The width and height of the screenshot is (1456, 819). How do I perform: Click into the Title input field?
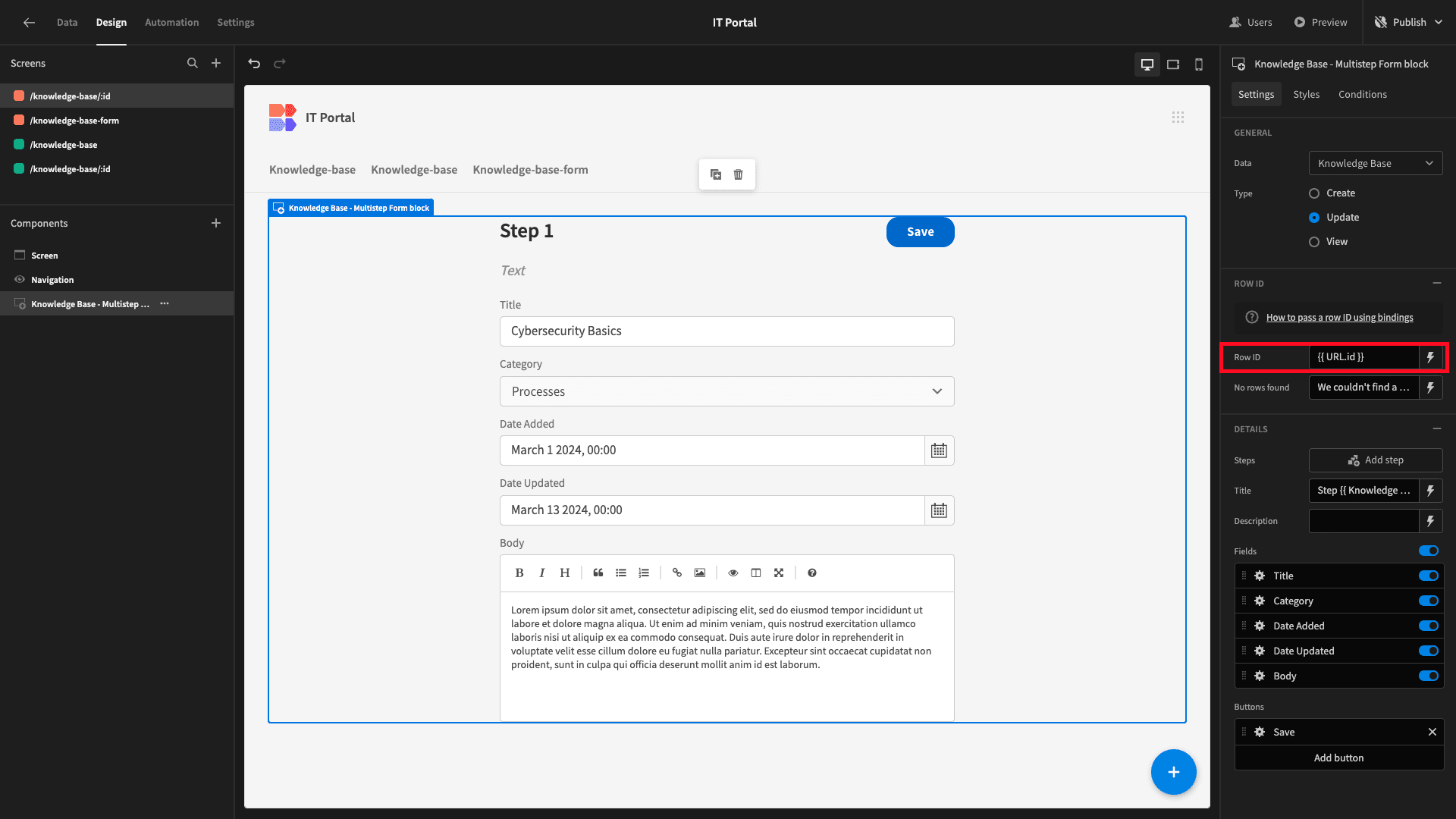click(x=726, y=331)
